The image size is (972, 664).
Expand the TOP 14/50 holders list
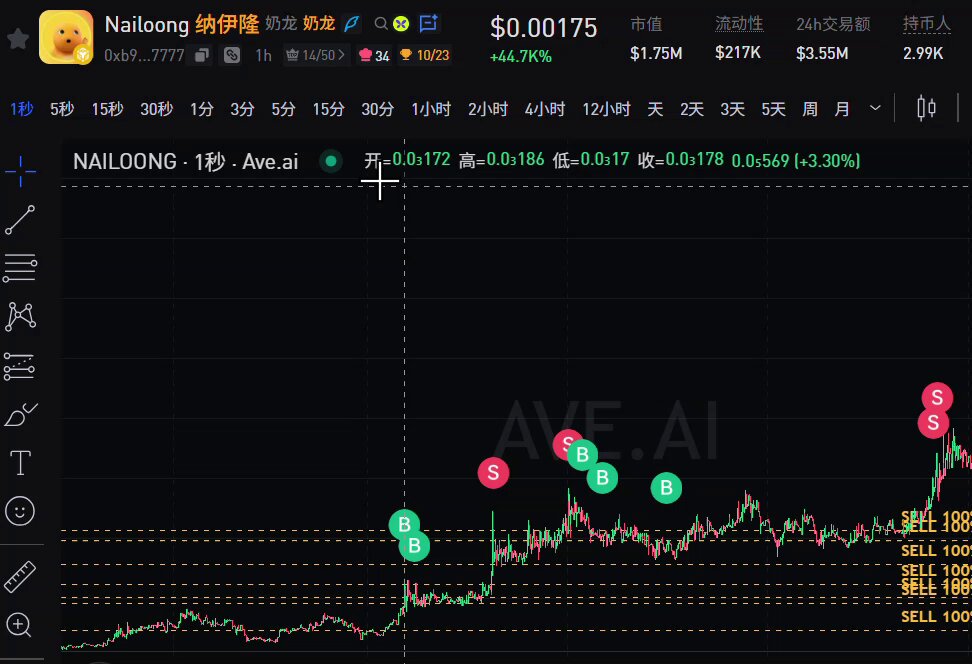(316, 55)
